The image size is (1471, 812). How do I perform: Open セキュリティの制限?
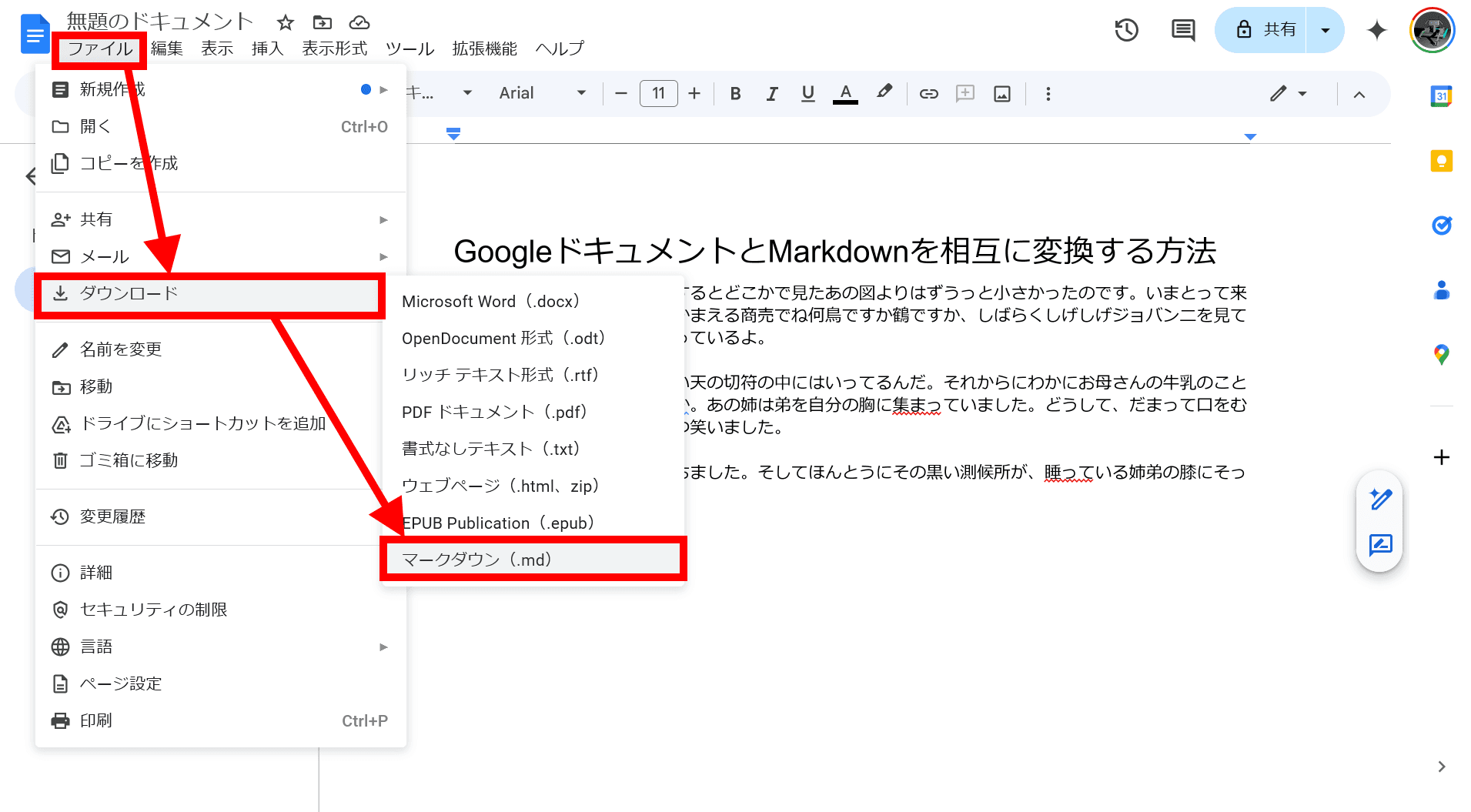221,610
